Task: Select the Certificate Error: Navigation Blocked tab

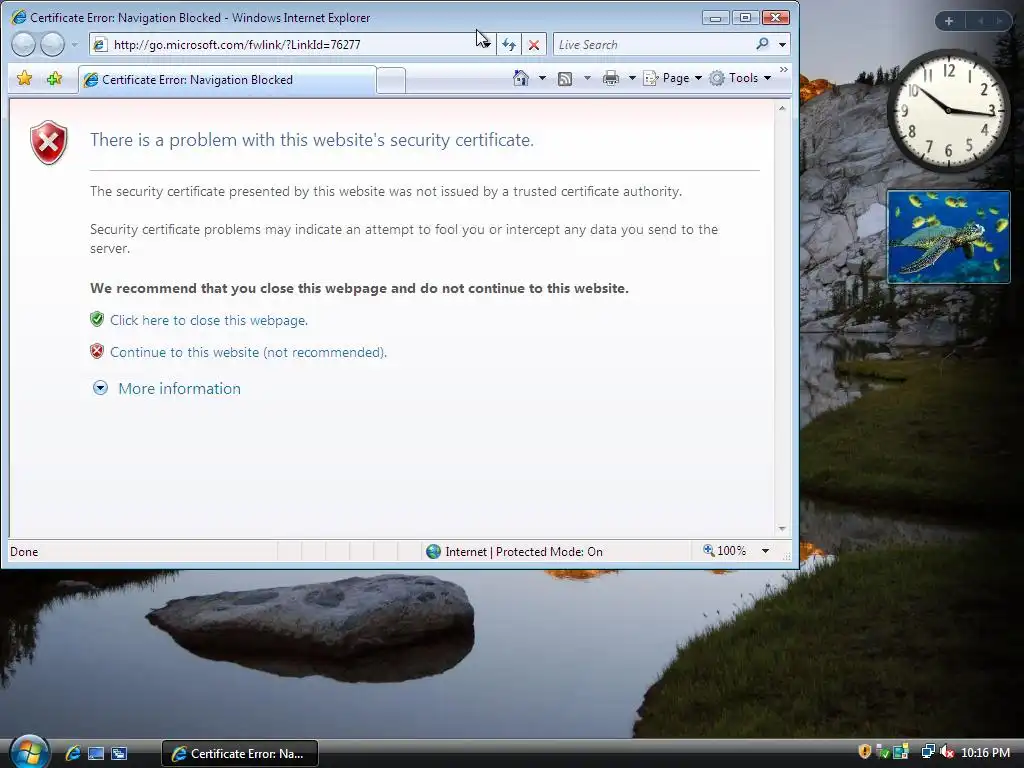Action: pos(227,80)
